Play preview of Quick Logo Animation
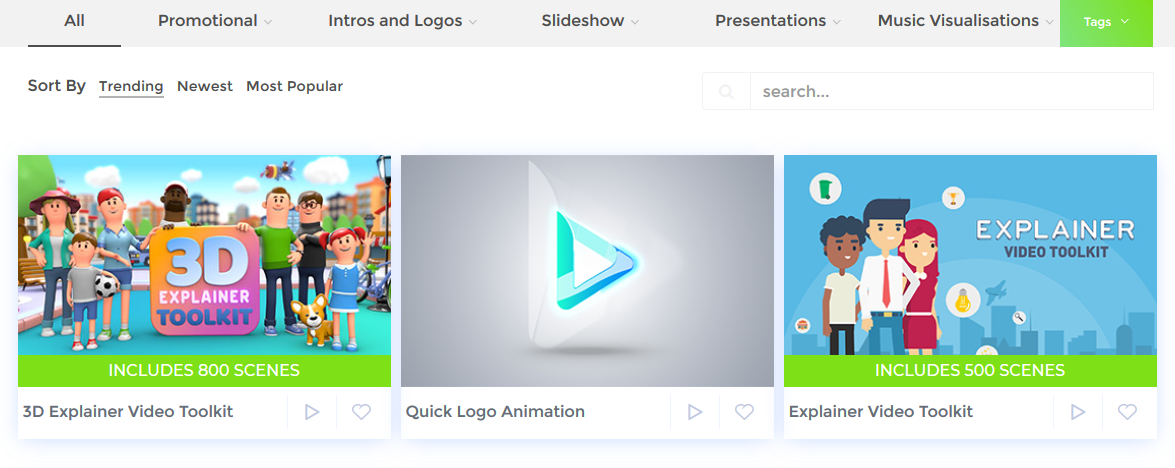Viewport: 1175px width, 468px height. click(x=695, y=412)
